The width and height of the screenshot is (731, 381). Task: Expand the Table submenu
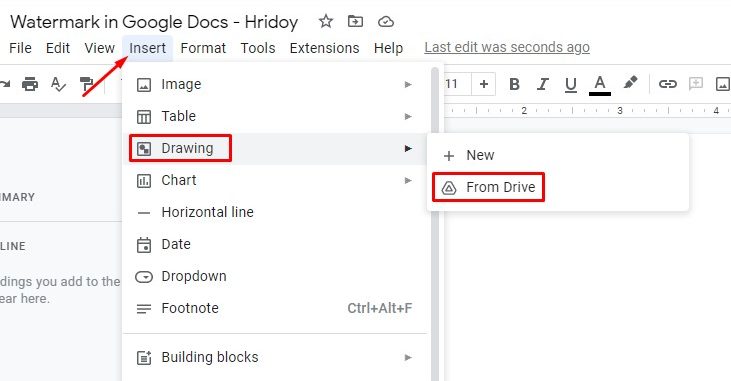click(275, 116)
